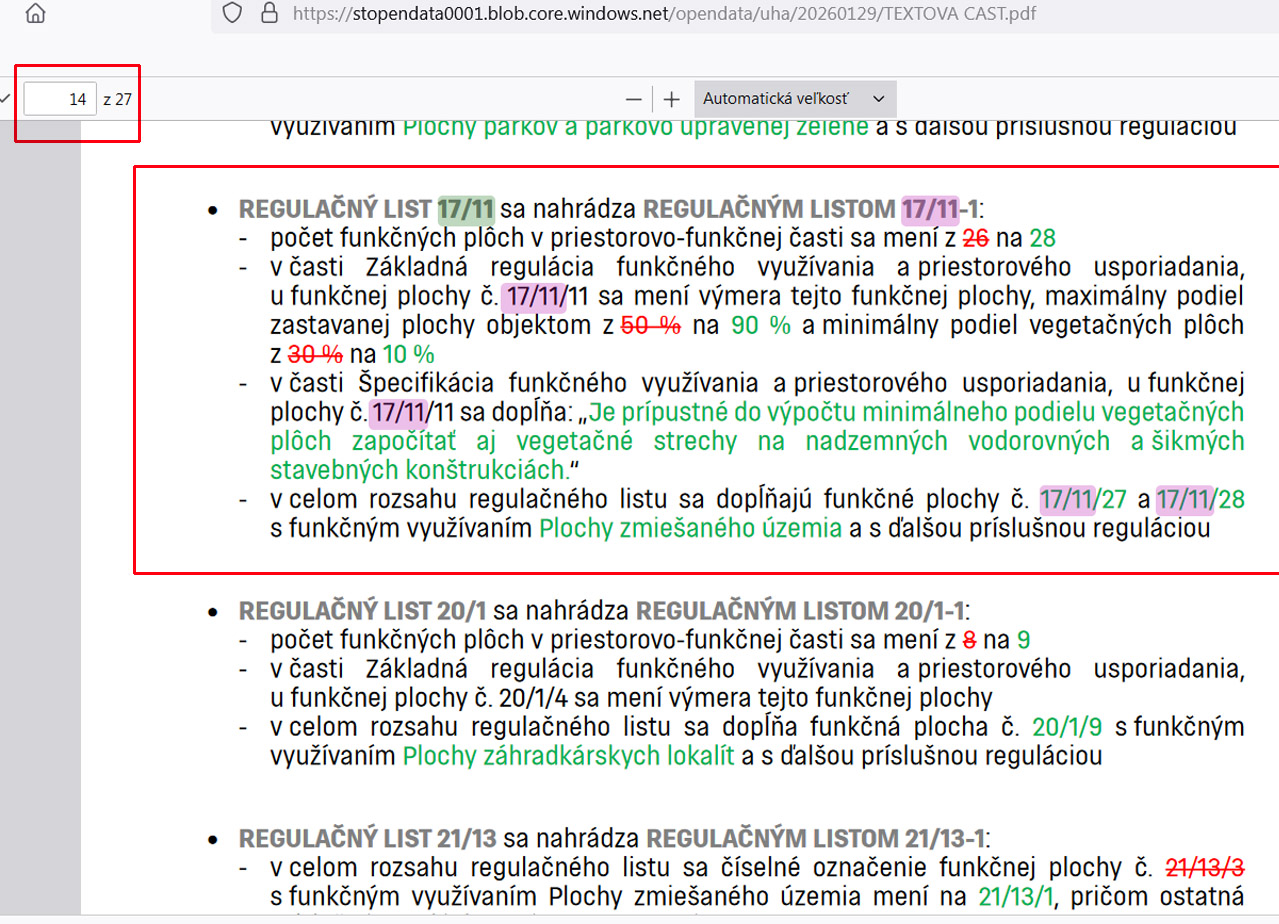Click the struck-through red number 26
The image size is (1279, 924).
pyautogui.click(x=975, y=238)
